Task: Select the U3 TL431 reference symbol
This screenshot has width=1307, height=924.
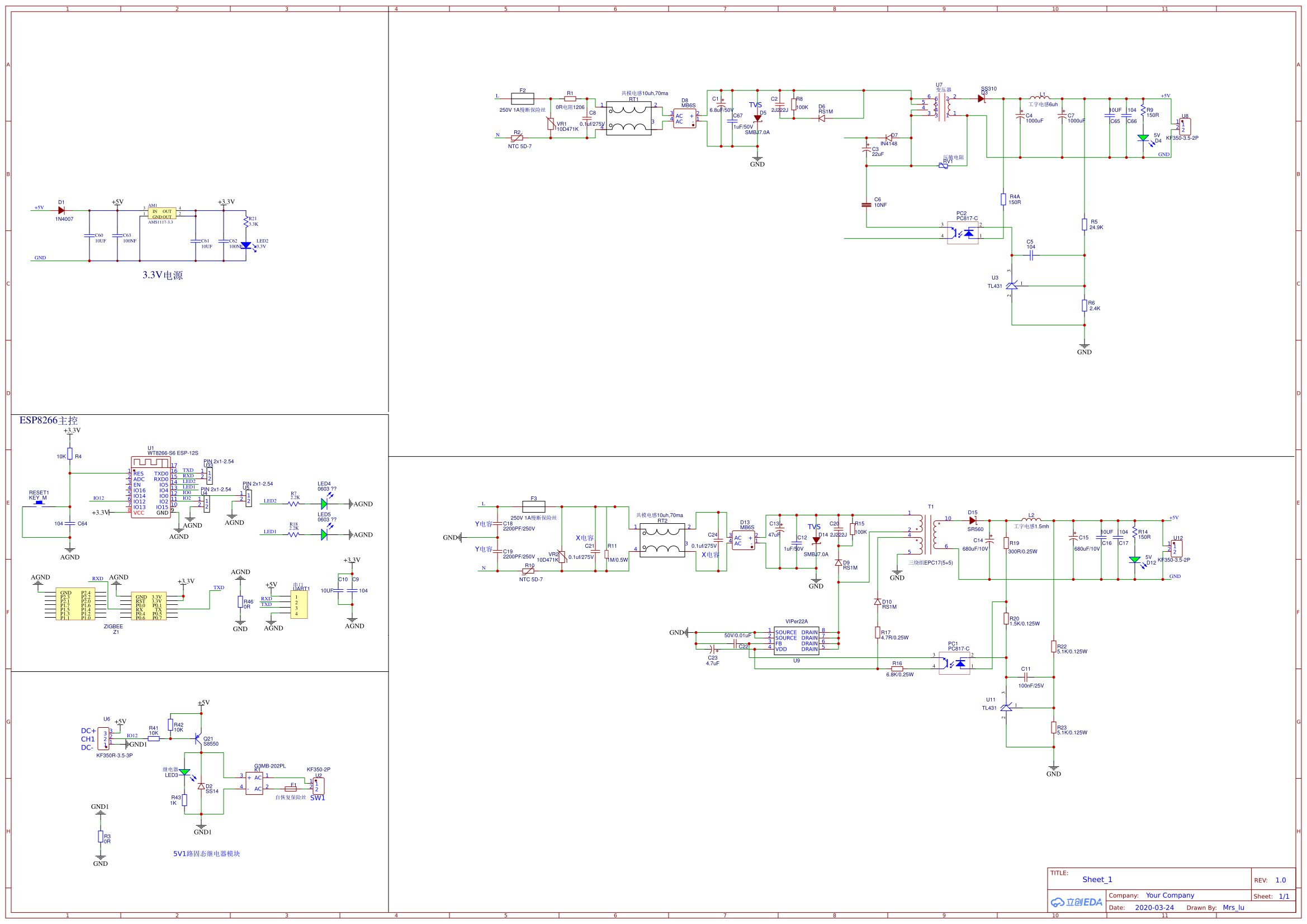Action: coord(1012,285)
